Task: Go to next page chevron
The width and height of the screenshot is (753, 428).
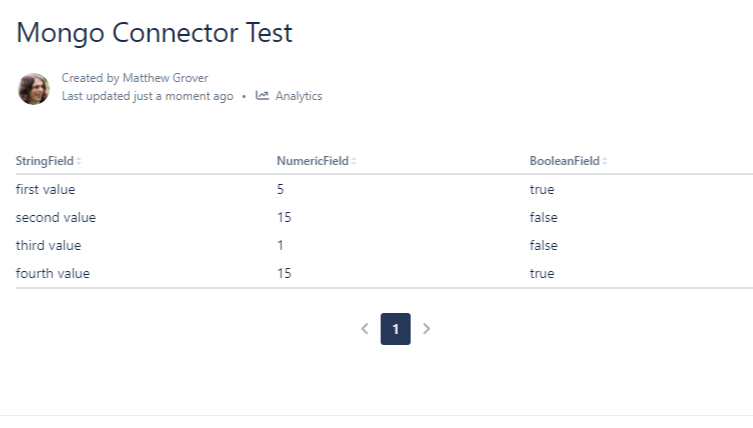Action: click(x=427, y=328)
